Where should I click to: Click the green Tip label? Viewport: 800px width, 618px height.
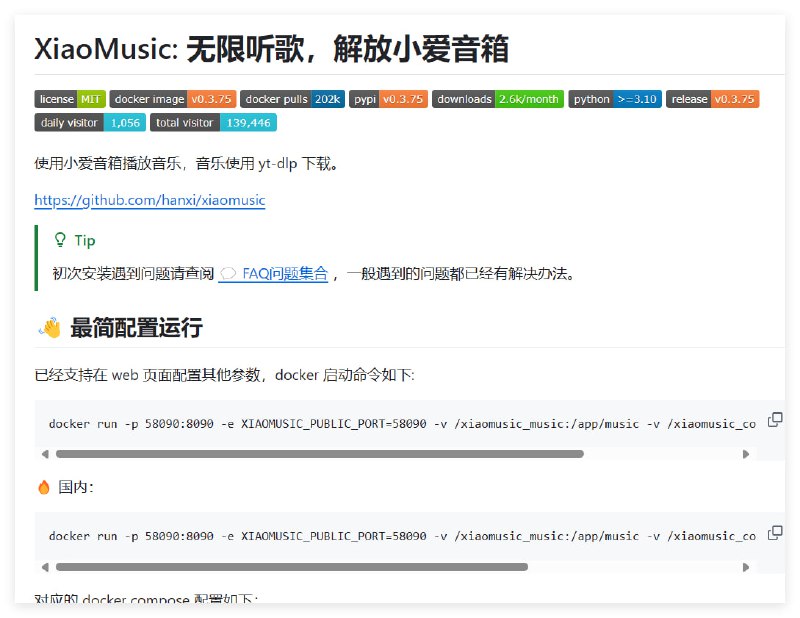tap(85, 240)
